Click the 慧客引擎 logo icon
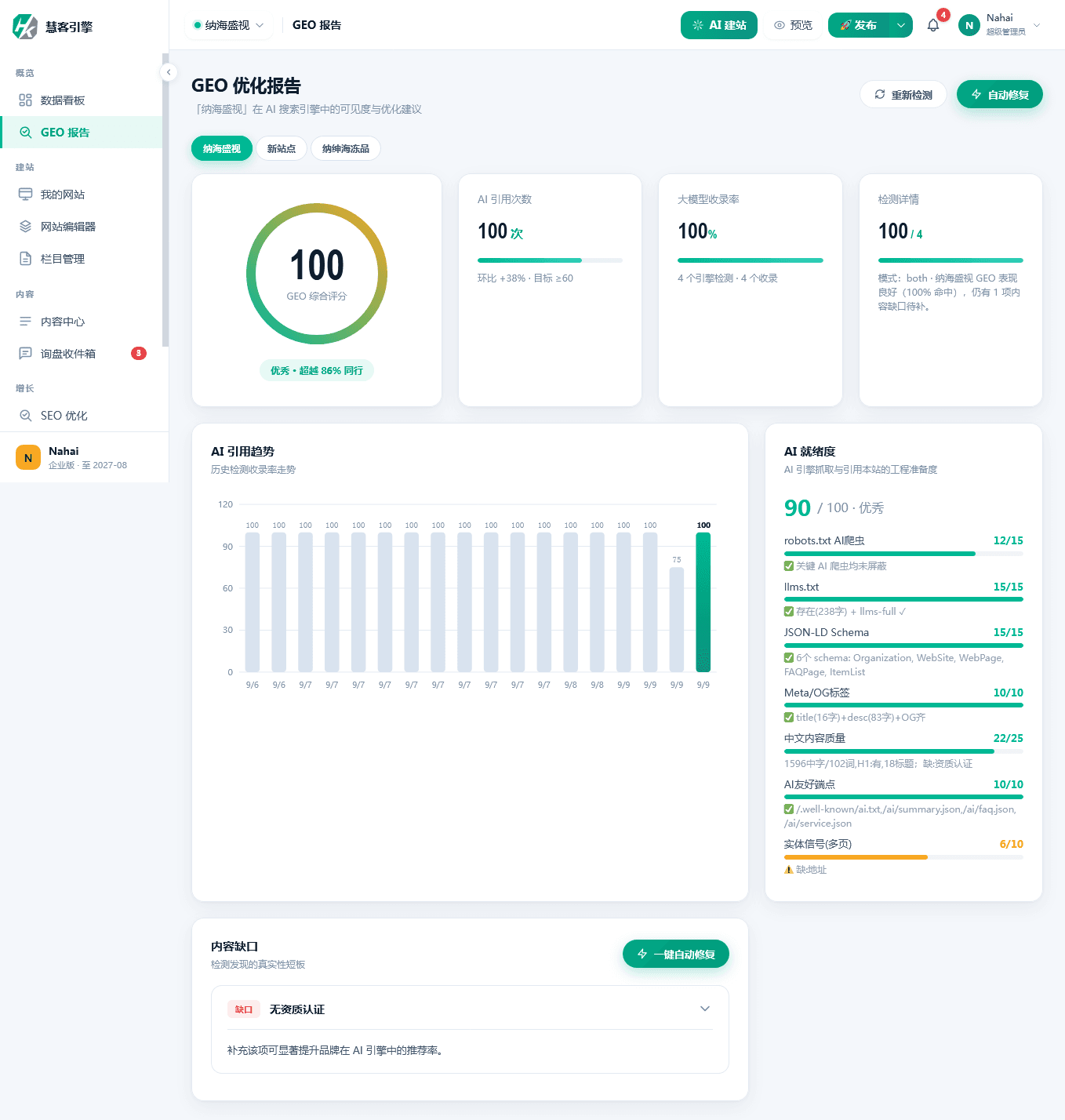Viewport: 1065px width, 1120px height. (x=25, y=27)
